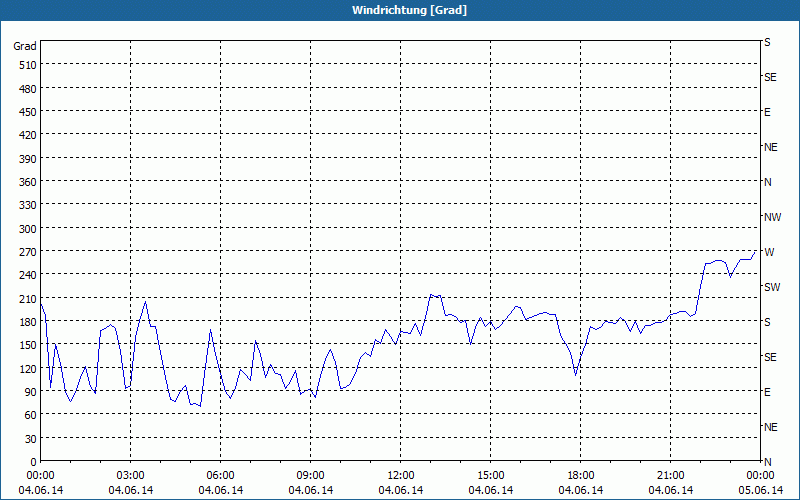Click the 300 y-axis value
Screen dimensions: 800x500
coord(28,229)
